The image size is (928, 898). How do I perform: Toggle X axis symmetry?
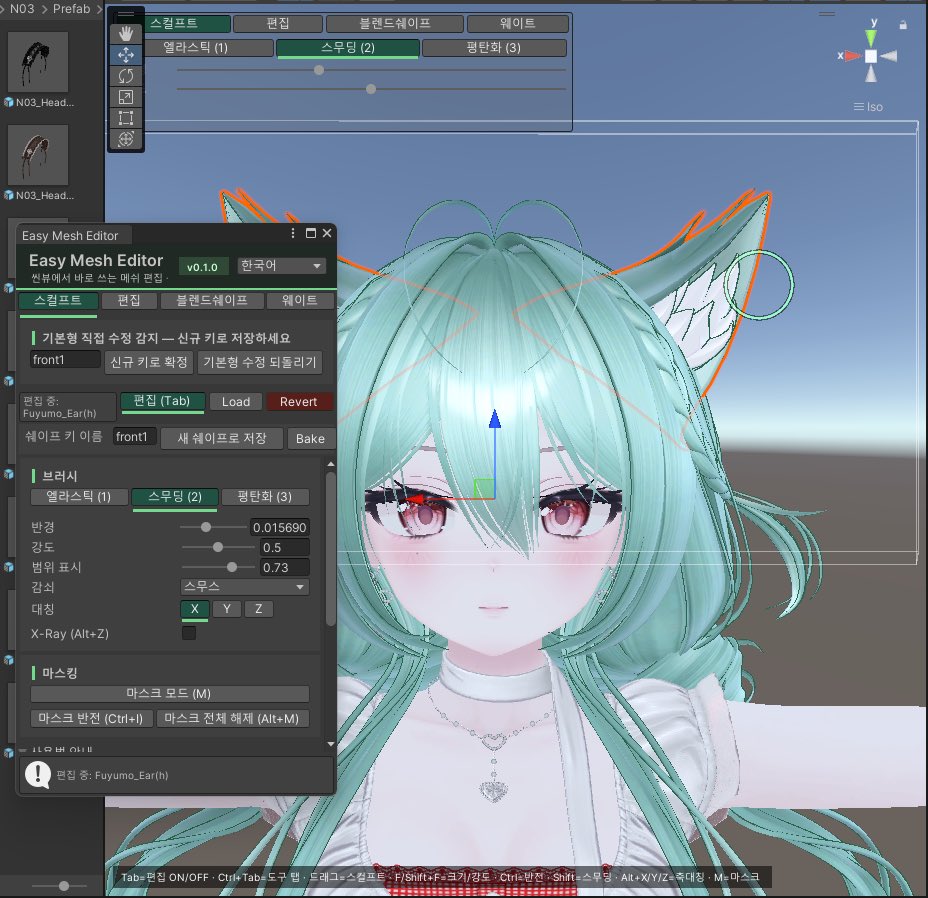pos(195,609)
